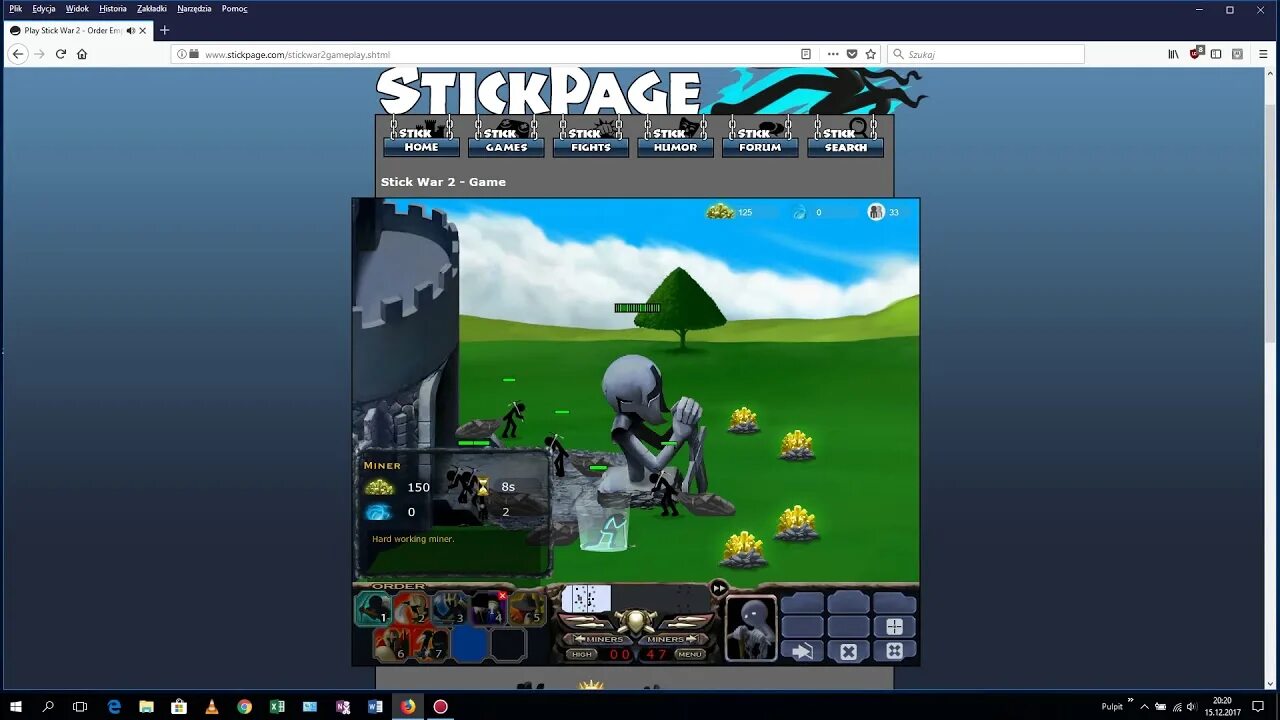
Task: Click the single X cancel command
Action: (x=848, y=651)
